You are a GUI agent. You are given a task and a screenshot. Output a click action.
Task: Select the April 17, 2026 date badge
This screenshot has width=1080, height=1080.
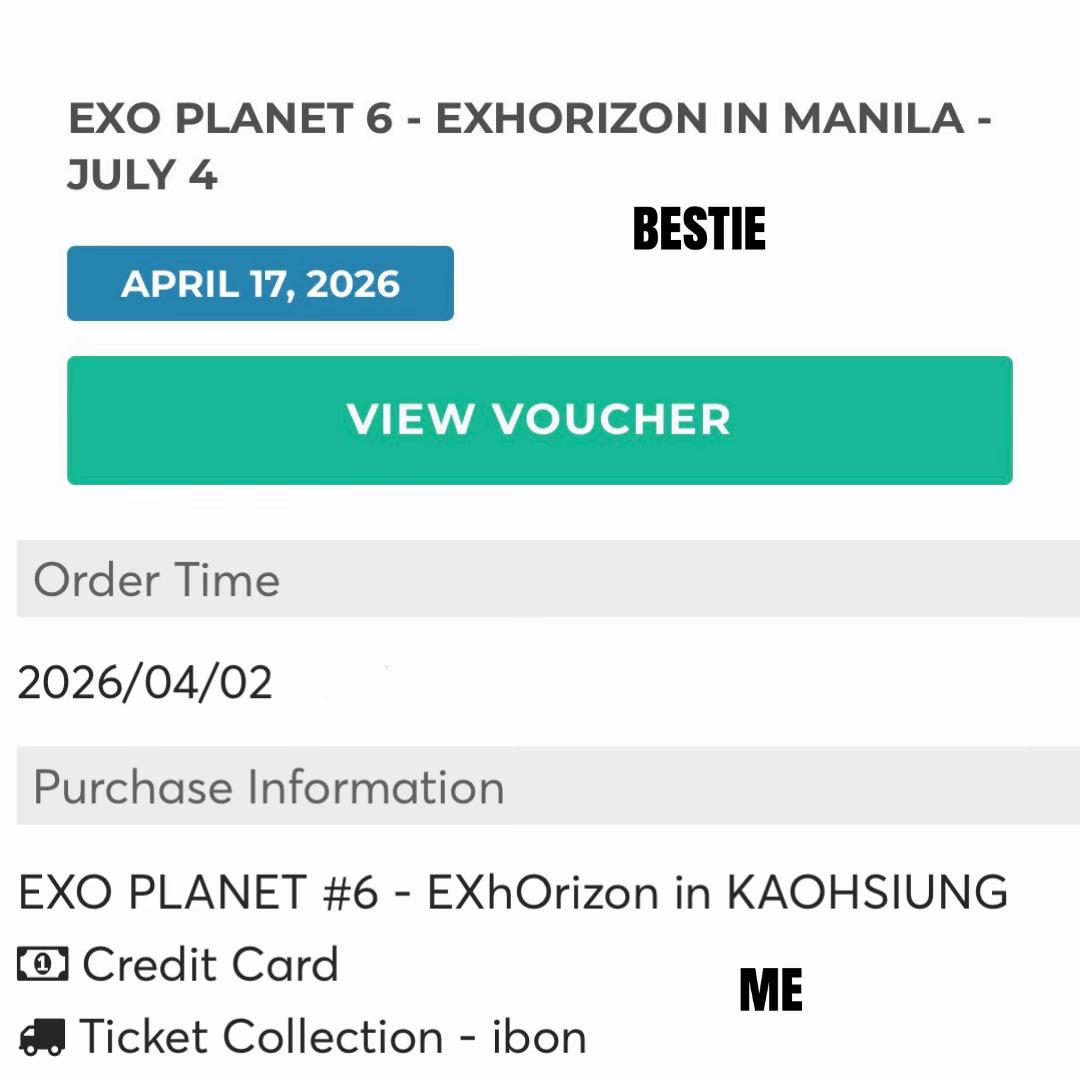tap(260, 283)
